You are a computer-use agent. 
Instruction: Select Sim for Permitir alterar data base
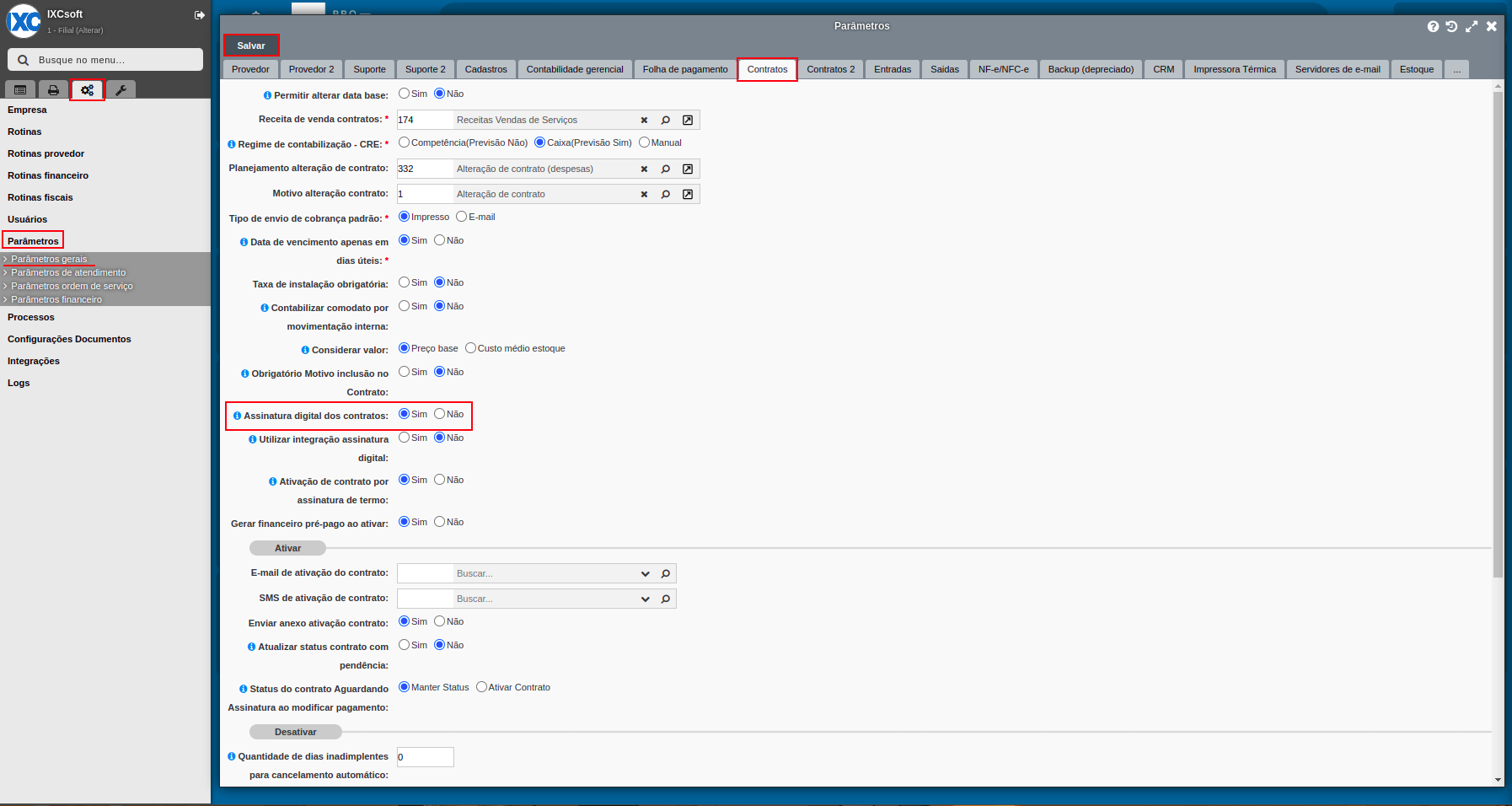click(x=404, y=94)
